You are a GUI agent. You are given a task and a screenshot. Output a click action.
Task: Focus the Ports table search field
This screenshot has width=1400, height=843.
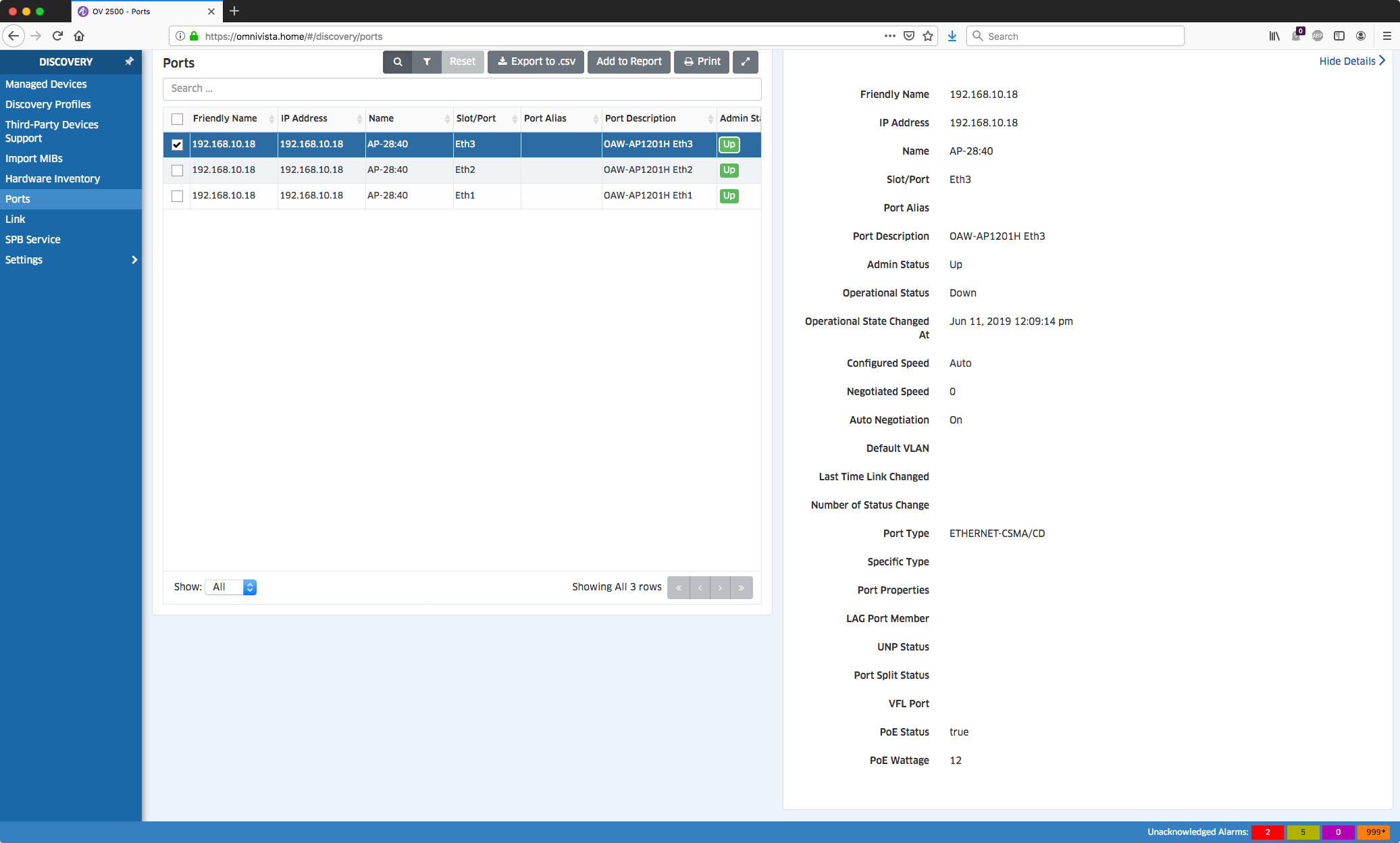(462, 88)
